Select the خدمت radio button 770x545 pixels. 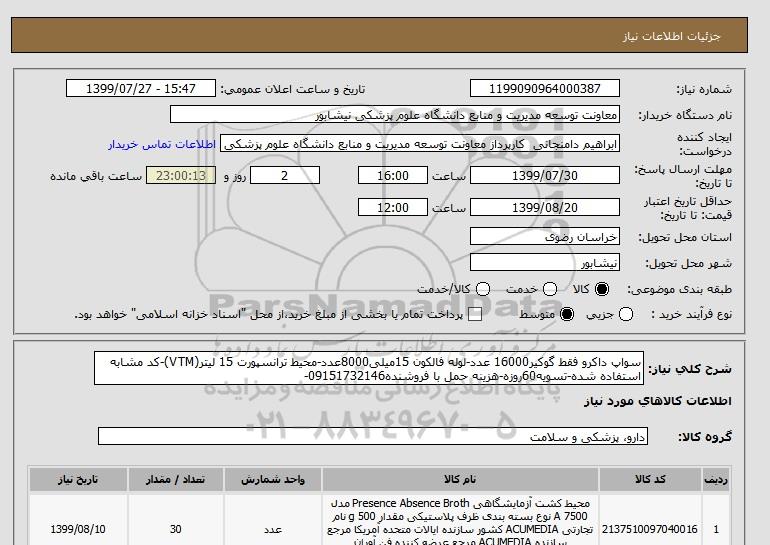click(550, 289)
